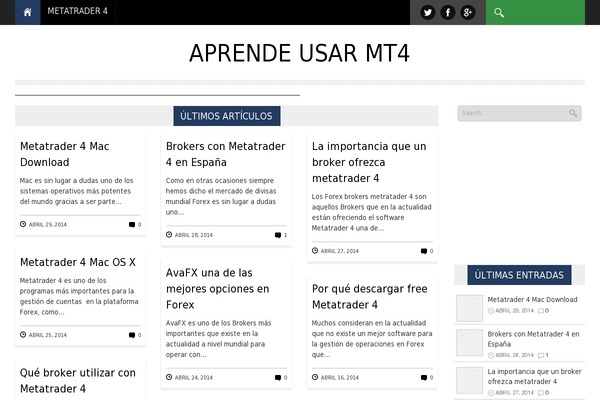Click the clock icon beside ABRIL 16, 2014
The width and height of the screenshot is (600, 400).
[315, 377]
